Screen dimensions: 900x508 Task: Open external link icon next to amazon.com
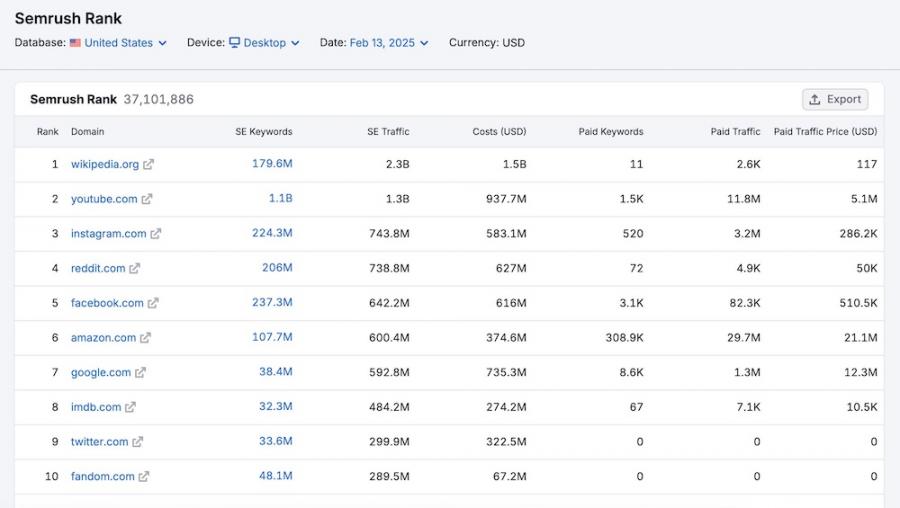pyautogui.click(x=145, y=338)
